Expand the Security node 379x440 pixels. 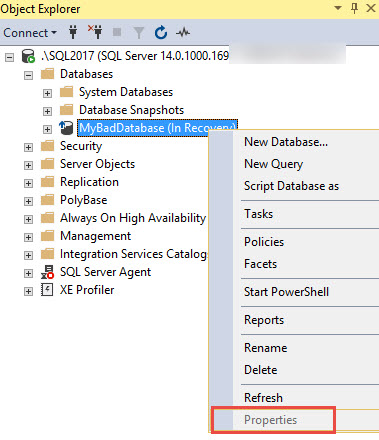28,147
